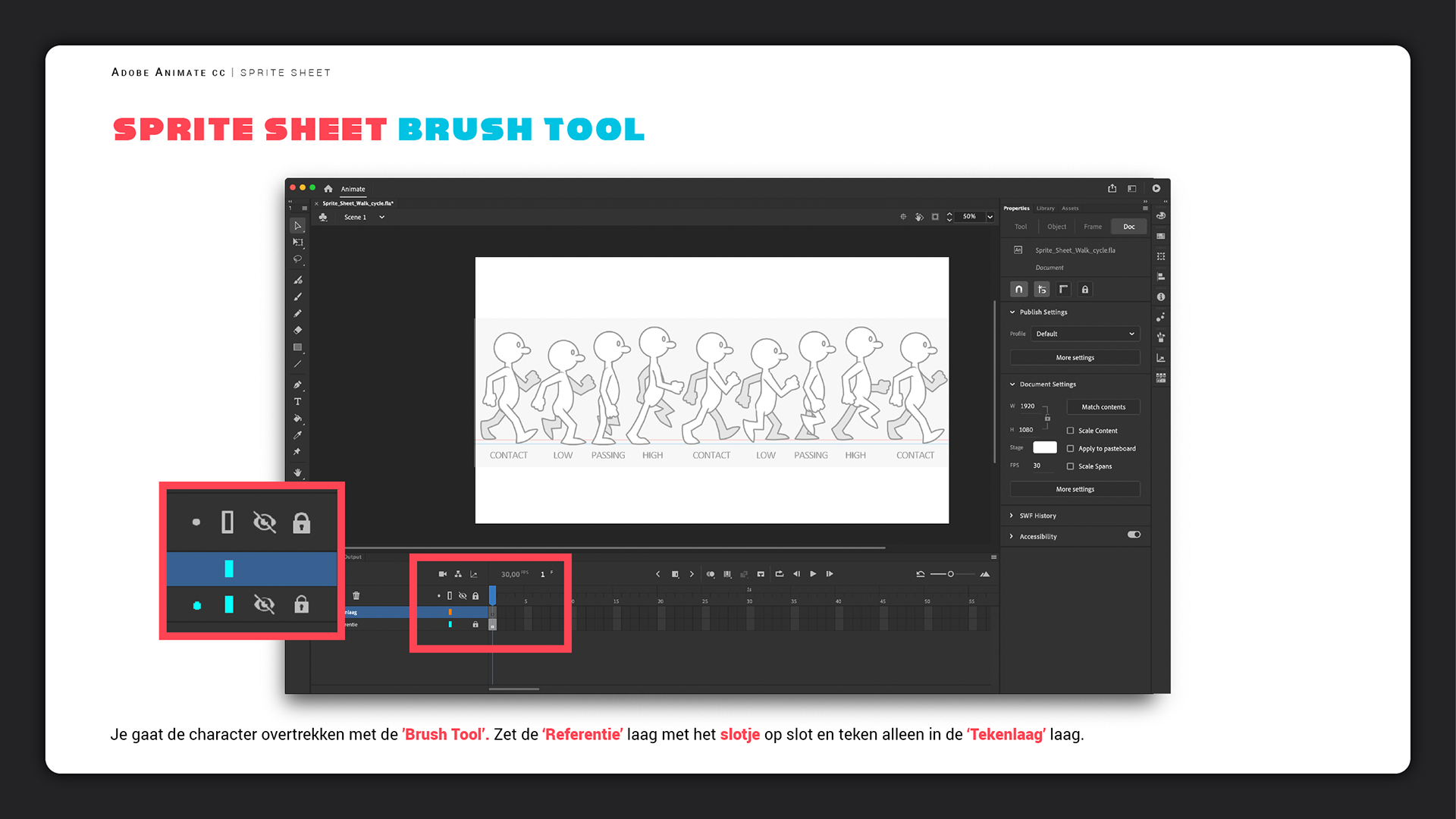The height and width of the screenshot is (819, 1456).
Task: Choose the Paint Bucket tool
Action: [x=297, y=419]
